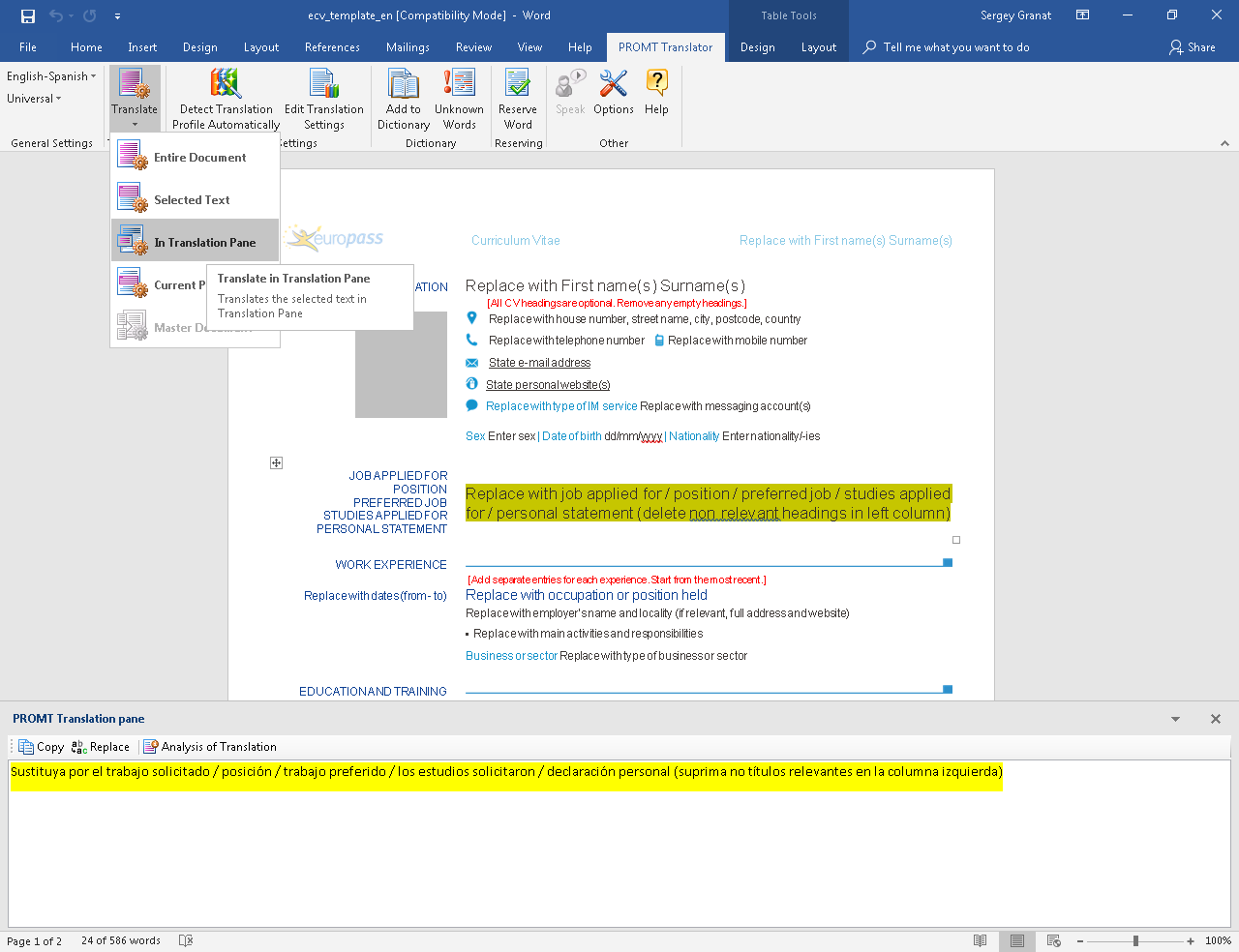This screenshot has width=1239, height=952.
Task: Open Table Tools Design tab
Action: tap(757, 46)
